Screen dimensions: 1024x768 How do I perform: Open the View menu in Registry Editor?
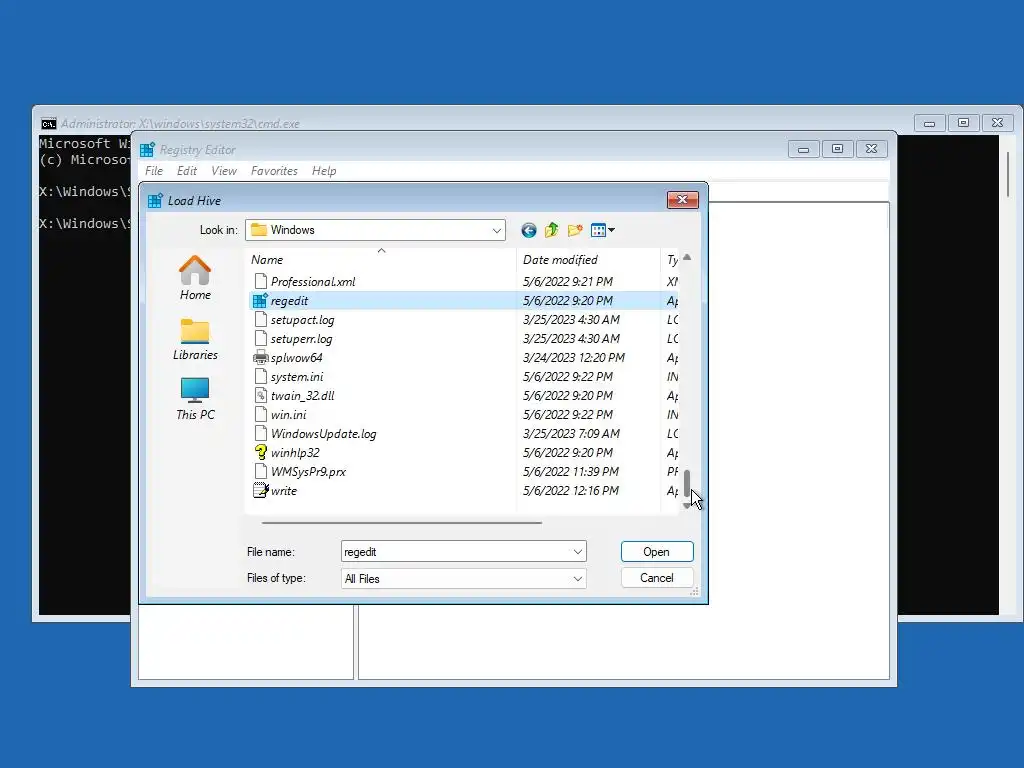click(223, 171)
